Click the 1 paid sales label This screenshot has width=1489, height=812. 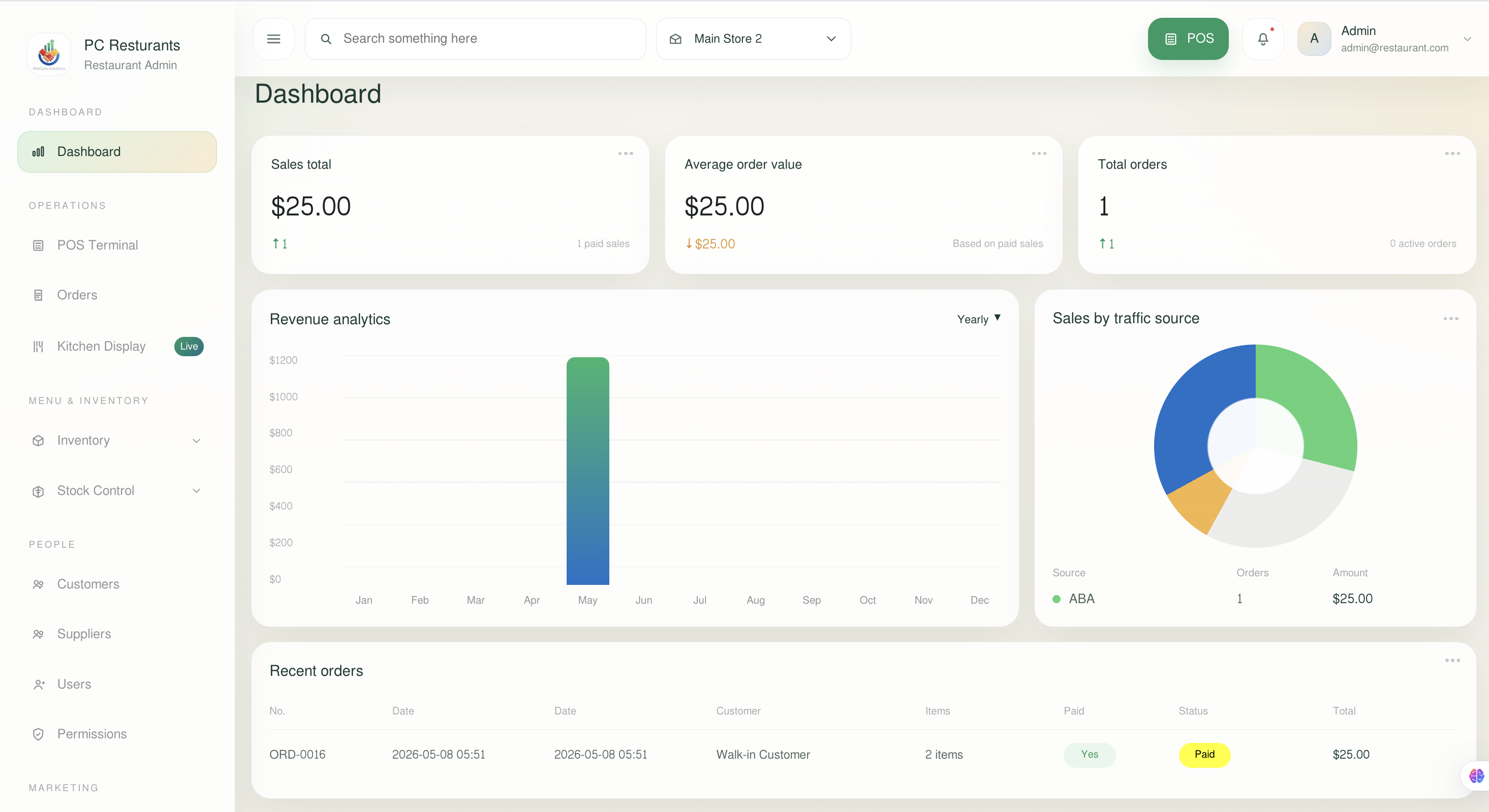[603, 244]
